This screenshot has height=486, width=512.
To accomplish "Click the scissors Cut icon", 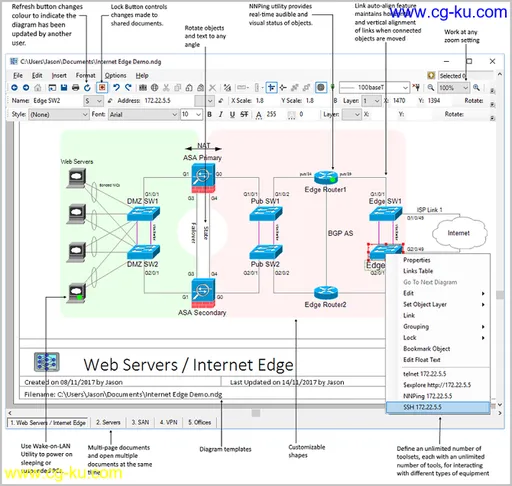I will tap(166, 88).
